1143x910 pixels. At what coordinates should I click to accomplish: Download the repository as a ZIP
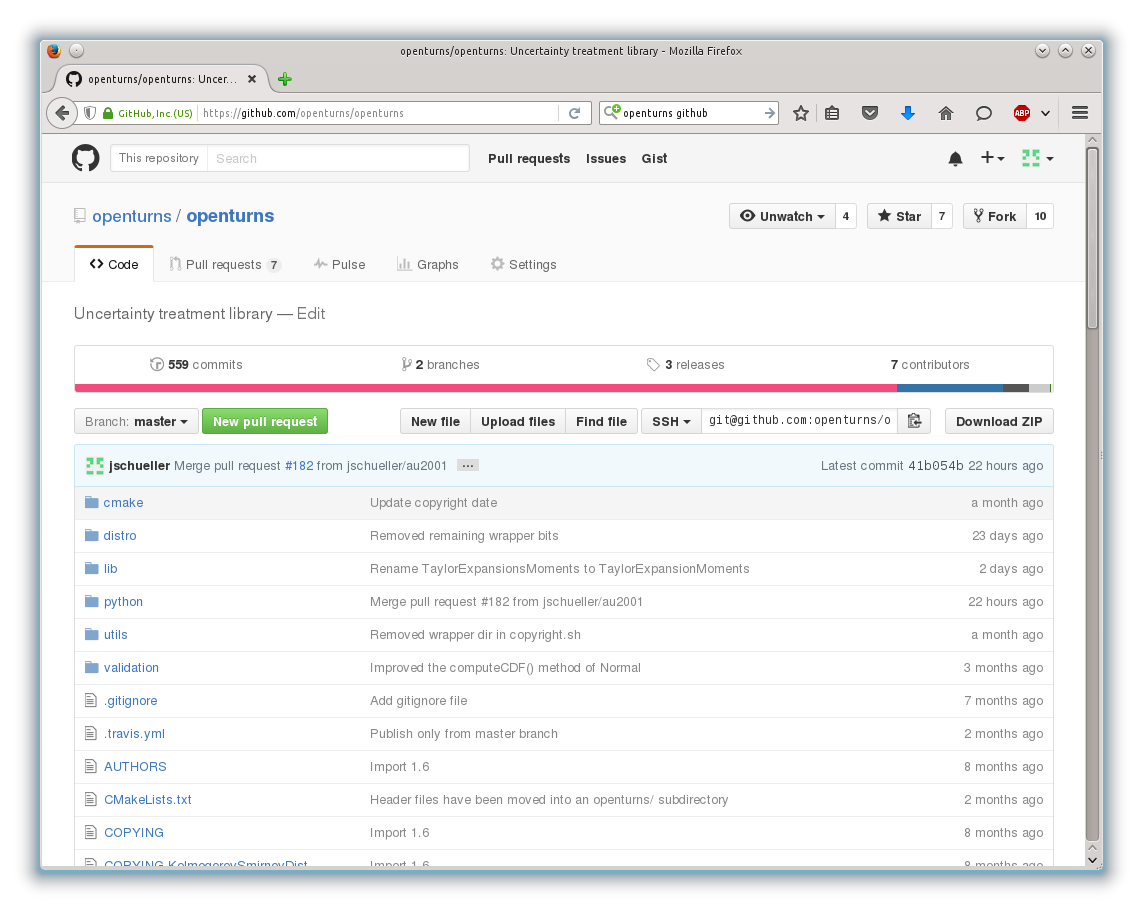coord(998,421)
